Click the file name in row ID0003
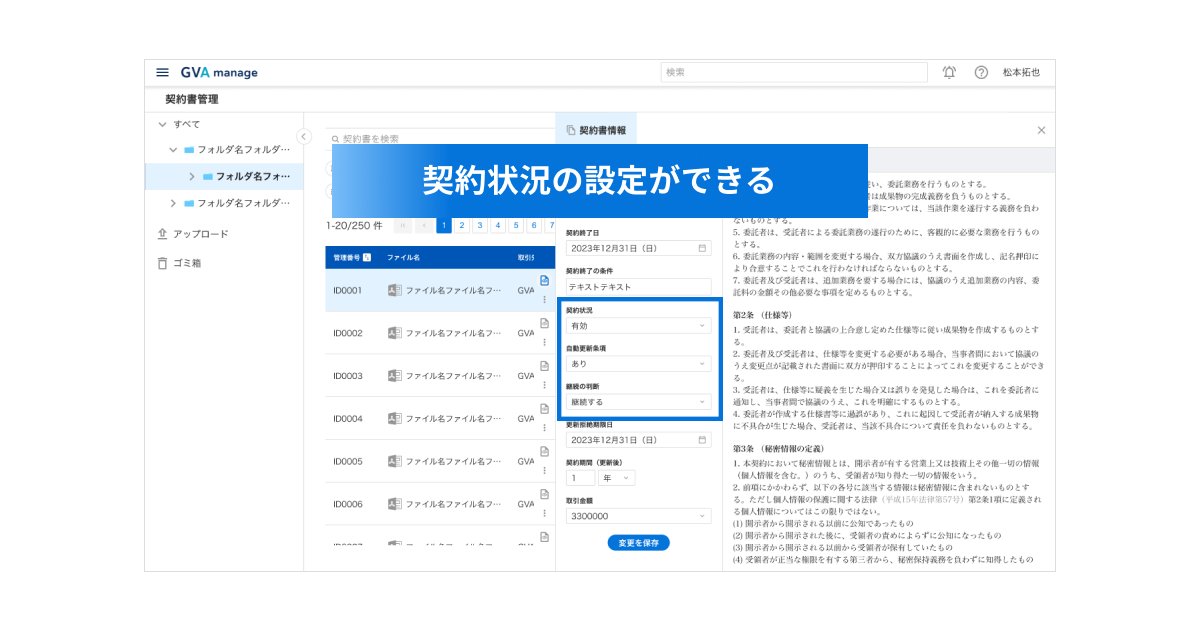This screenshot has width=1200, height=630. coord(453,376)
